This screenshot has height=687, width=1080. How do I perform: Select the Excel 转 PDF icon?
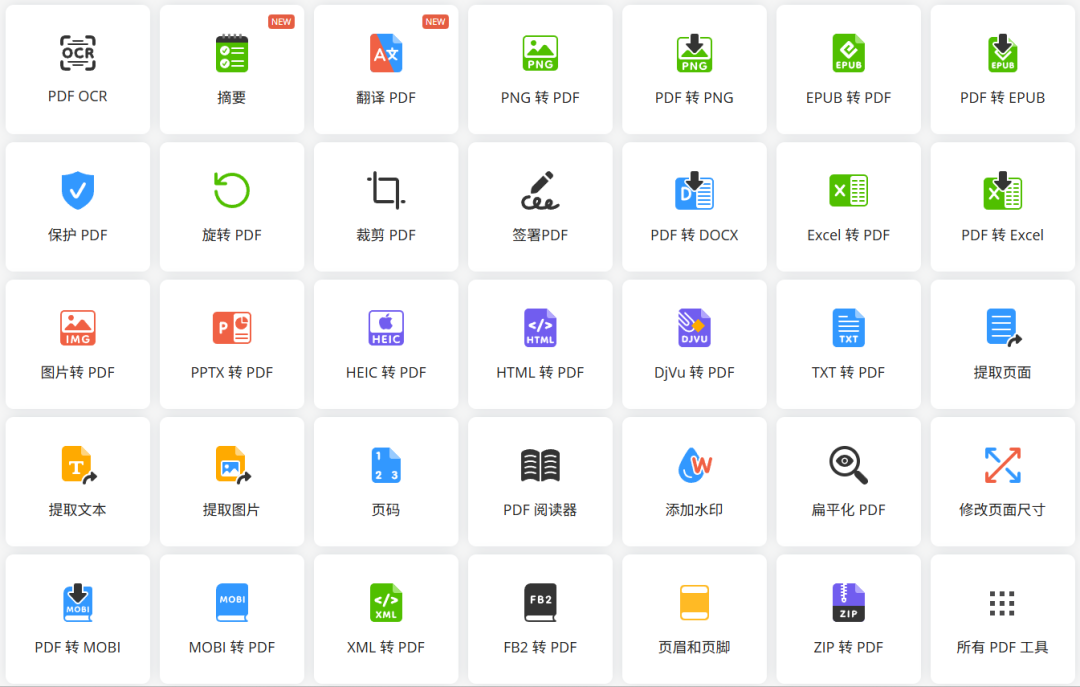849,190
